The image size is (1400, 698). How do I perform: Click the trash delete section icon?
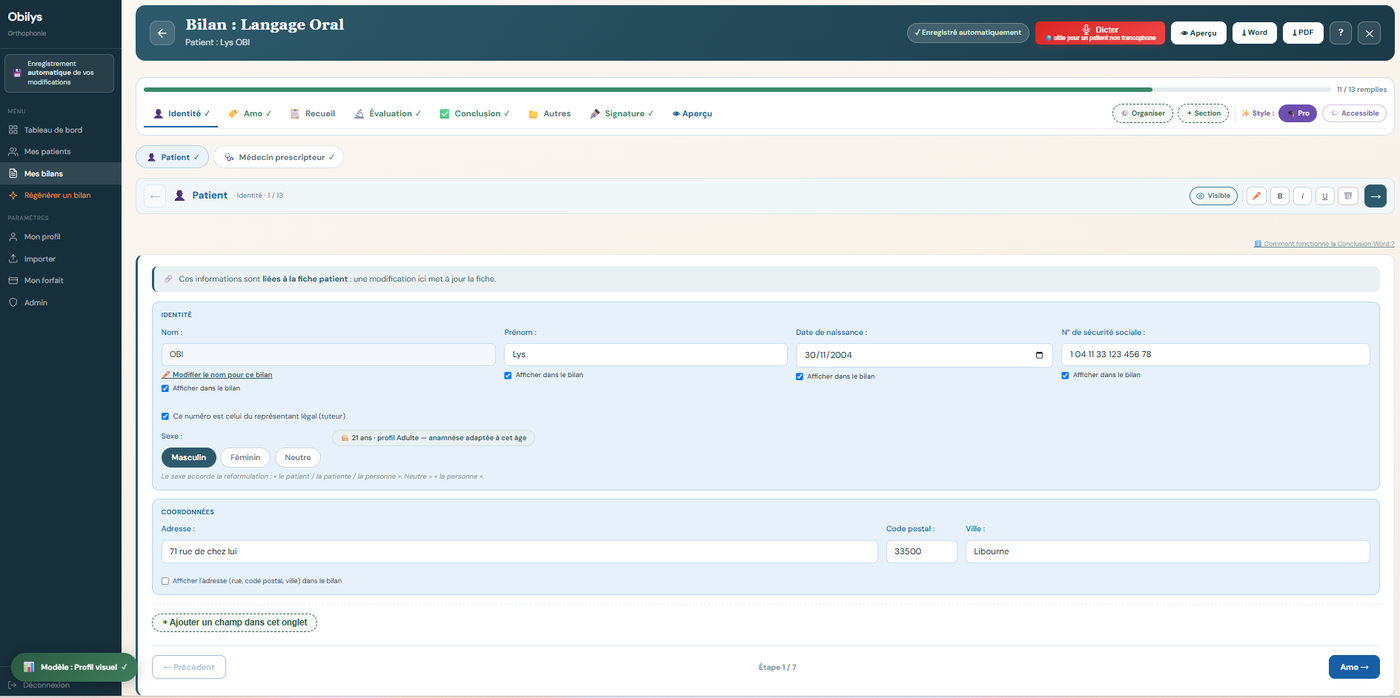coord(1348,196)
